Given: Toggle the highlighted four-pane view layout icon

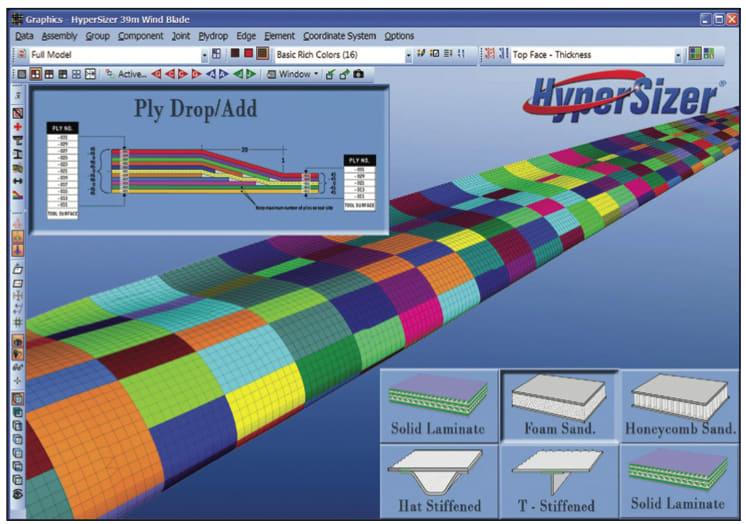Looking at the screenshot, I should coord(36,74).
